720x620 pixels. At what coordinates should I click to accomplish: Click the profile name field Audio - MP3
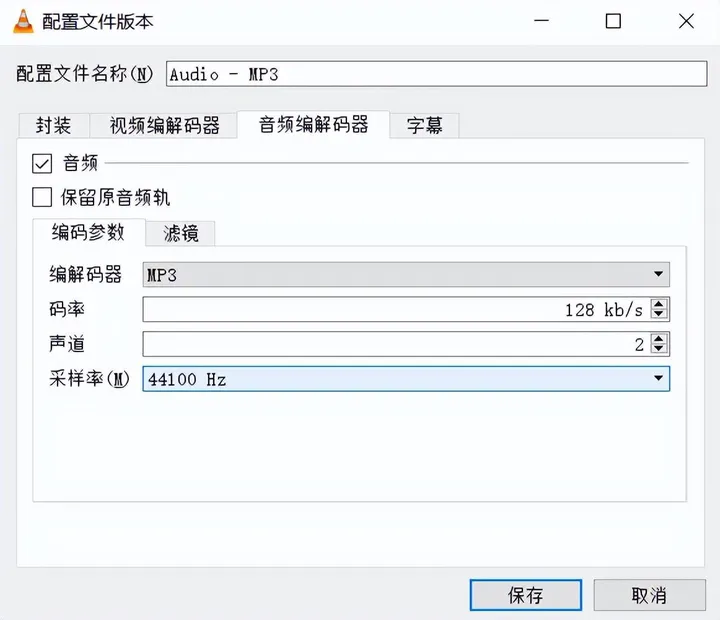(x=436, y=74)
